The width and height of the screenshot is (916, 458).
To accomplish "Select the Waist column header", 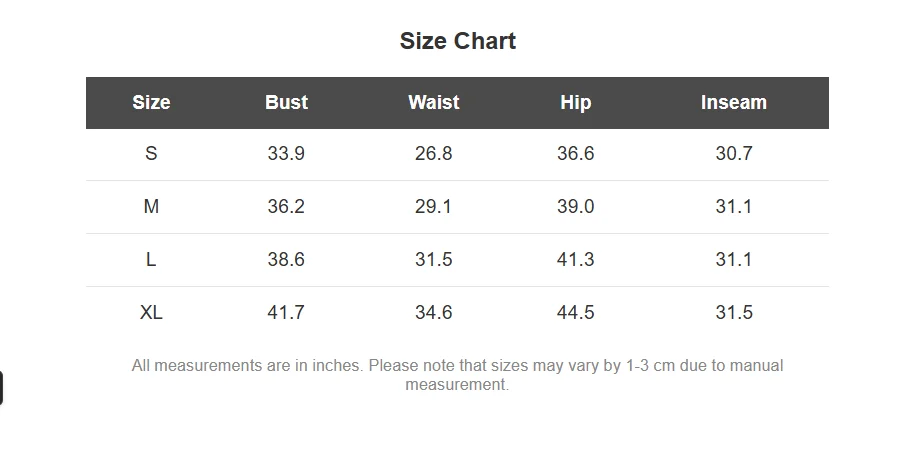I will (433, 102).
